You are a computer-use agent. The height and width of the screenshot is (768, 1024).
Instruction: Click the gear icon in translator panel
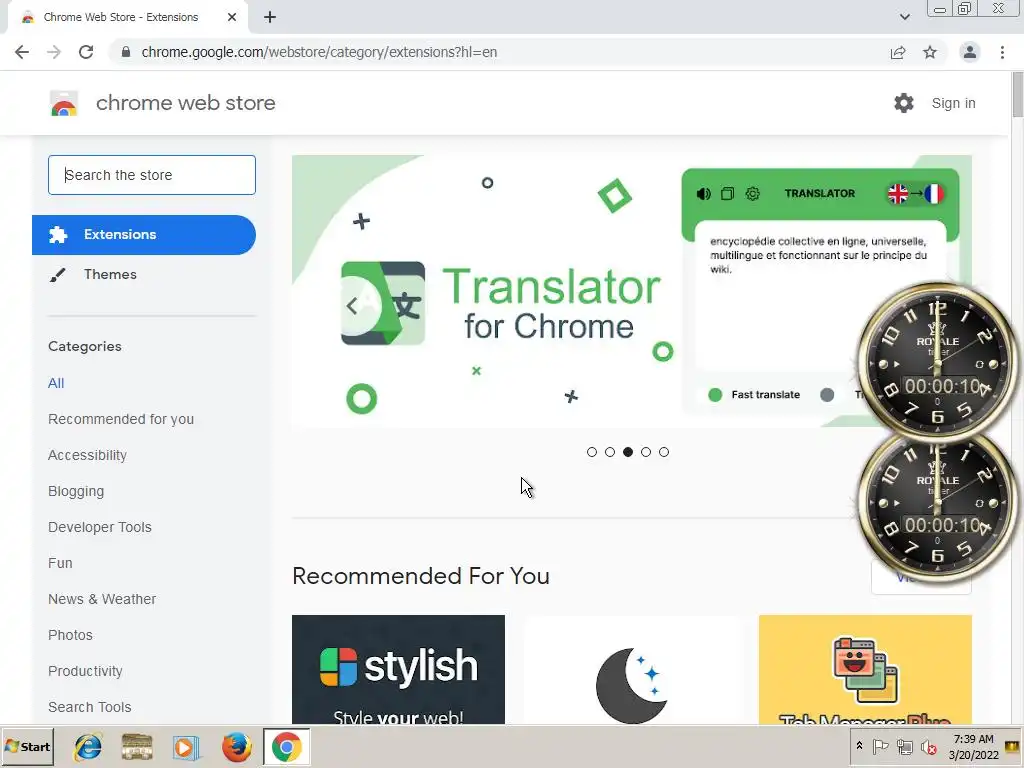pyautogui.click(x=752, y=194)
